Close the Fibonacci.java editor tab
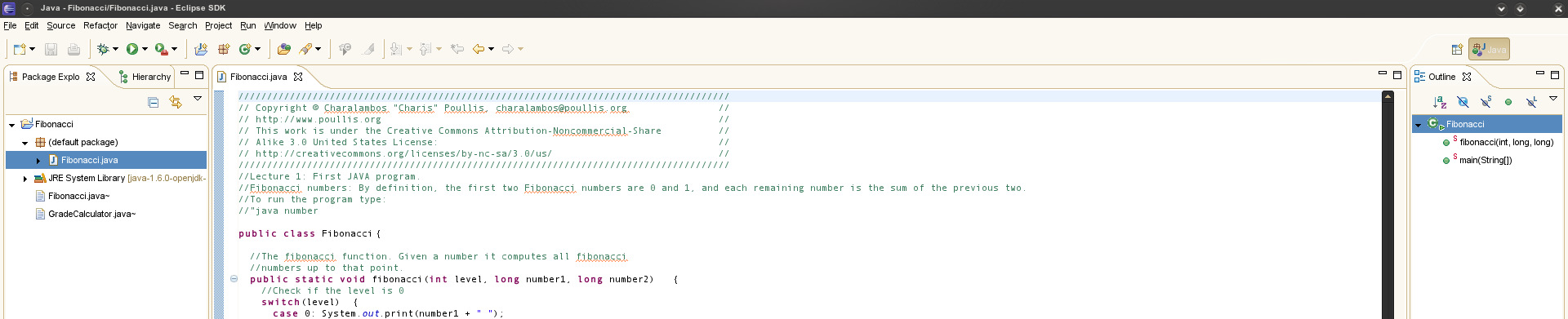 298,77
